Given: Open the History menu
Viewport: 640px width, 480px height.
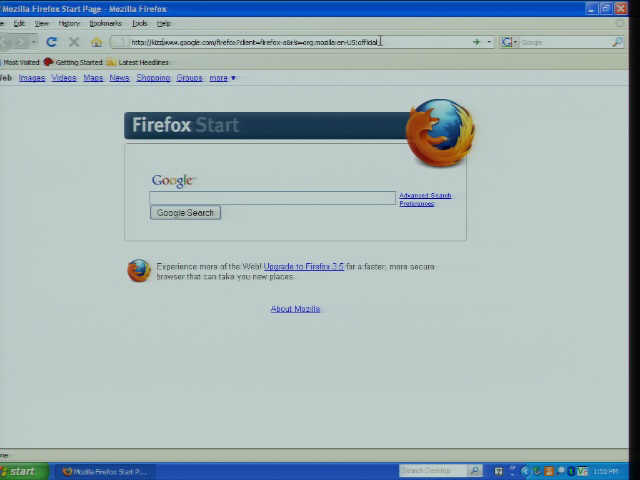Looking at the screenshot, I should click(x=69, y=24).
